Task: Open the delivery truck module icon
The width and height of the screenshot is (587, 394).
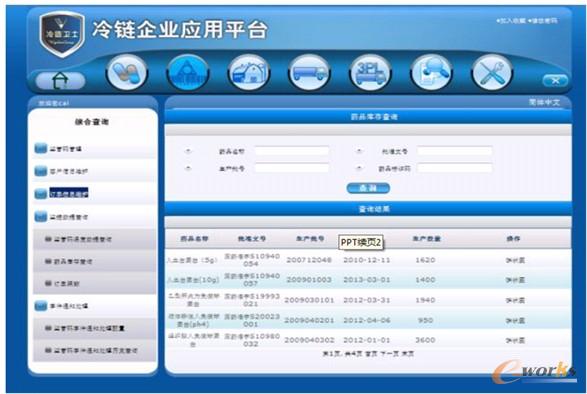Action: coord(309,72)
